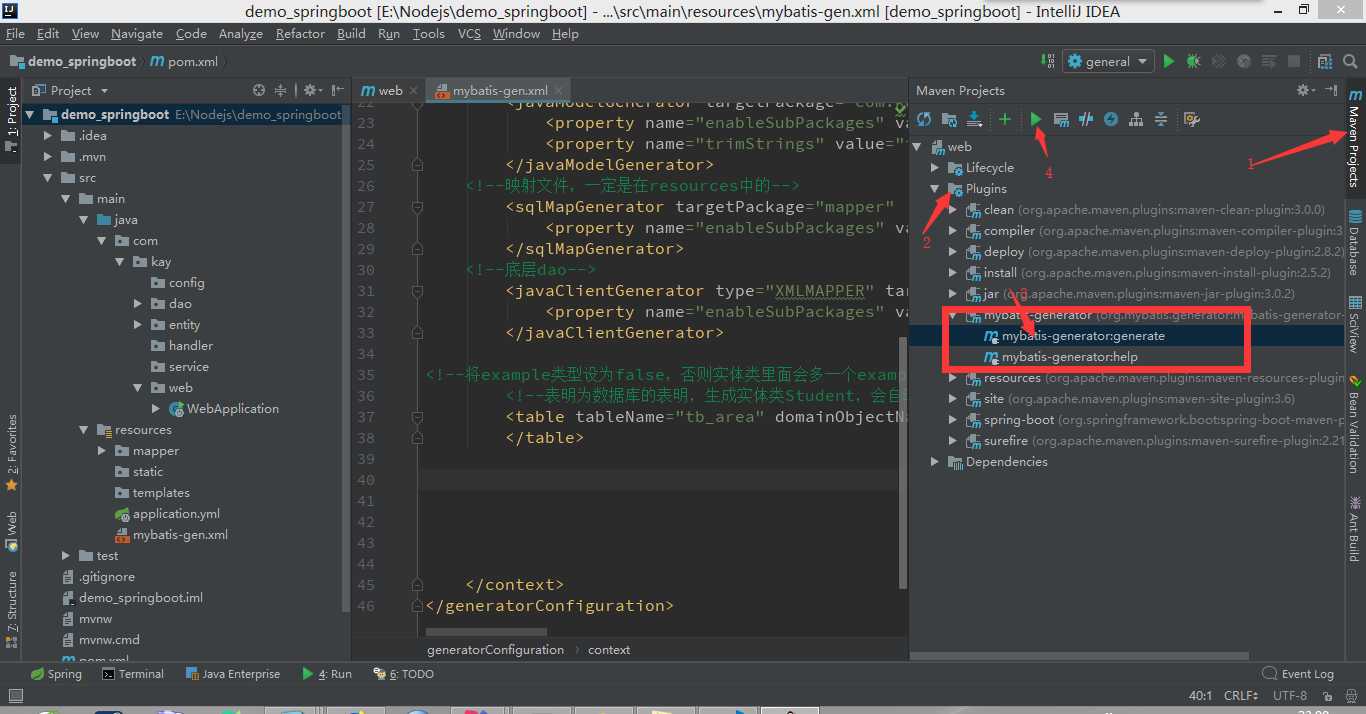Add a Maven project with plus icon
Image resolution: width=1366 pixels, height=714 pixels.
(x=1005, y=119)
